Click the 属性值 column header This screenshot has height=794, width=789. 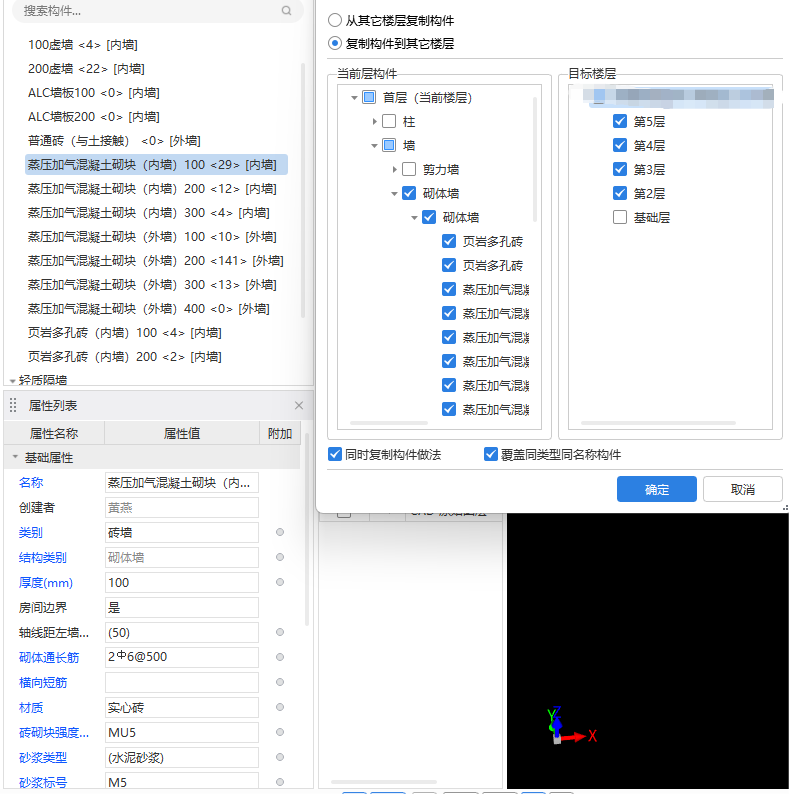[x=182, y=433]
